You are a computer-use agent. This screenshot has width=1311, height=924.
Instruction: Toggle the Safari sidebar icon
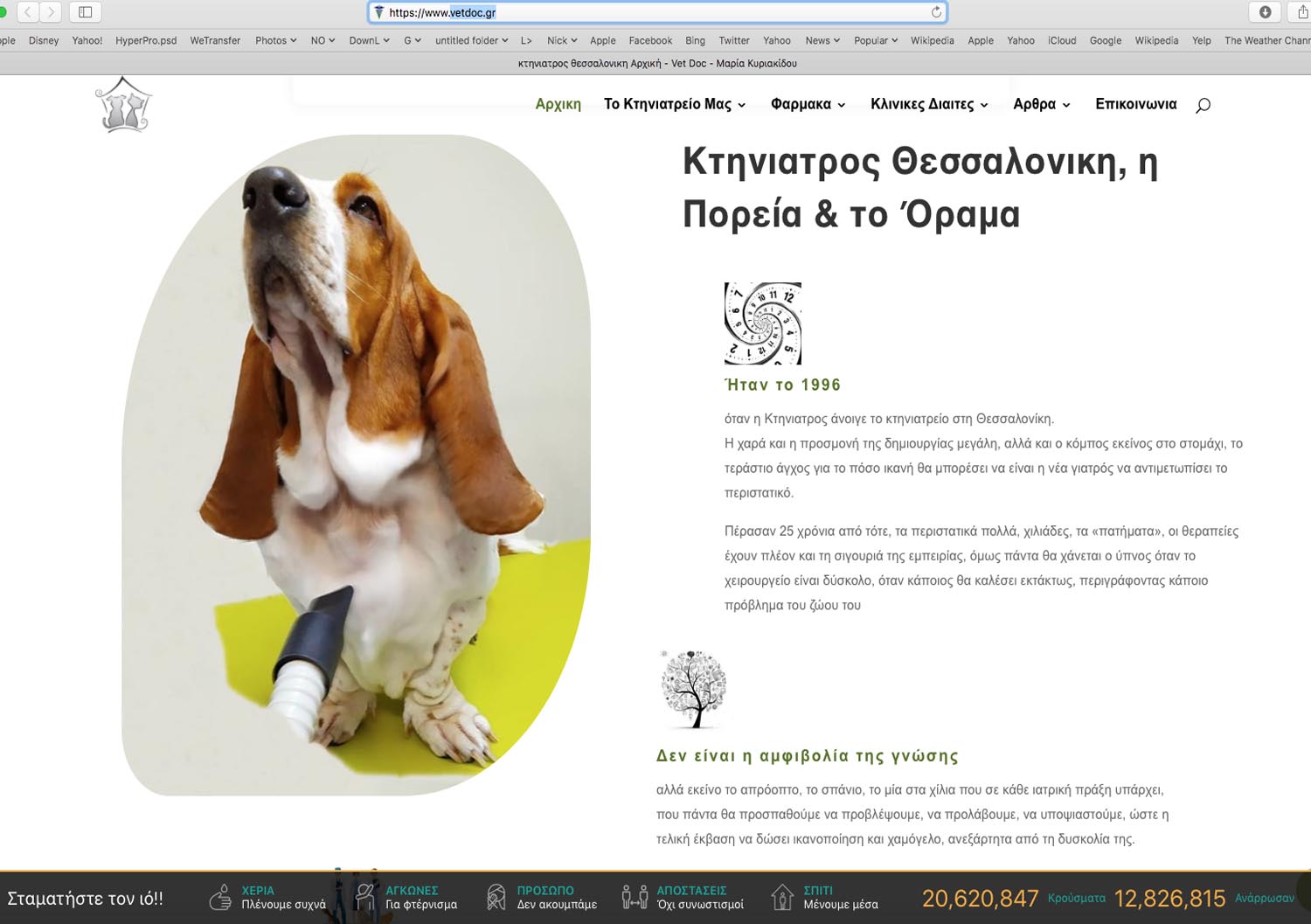(x=85, y=12)
